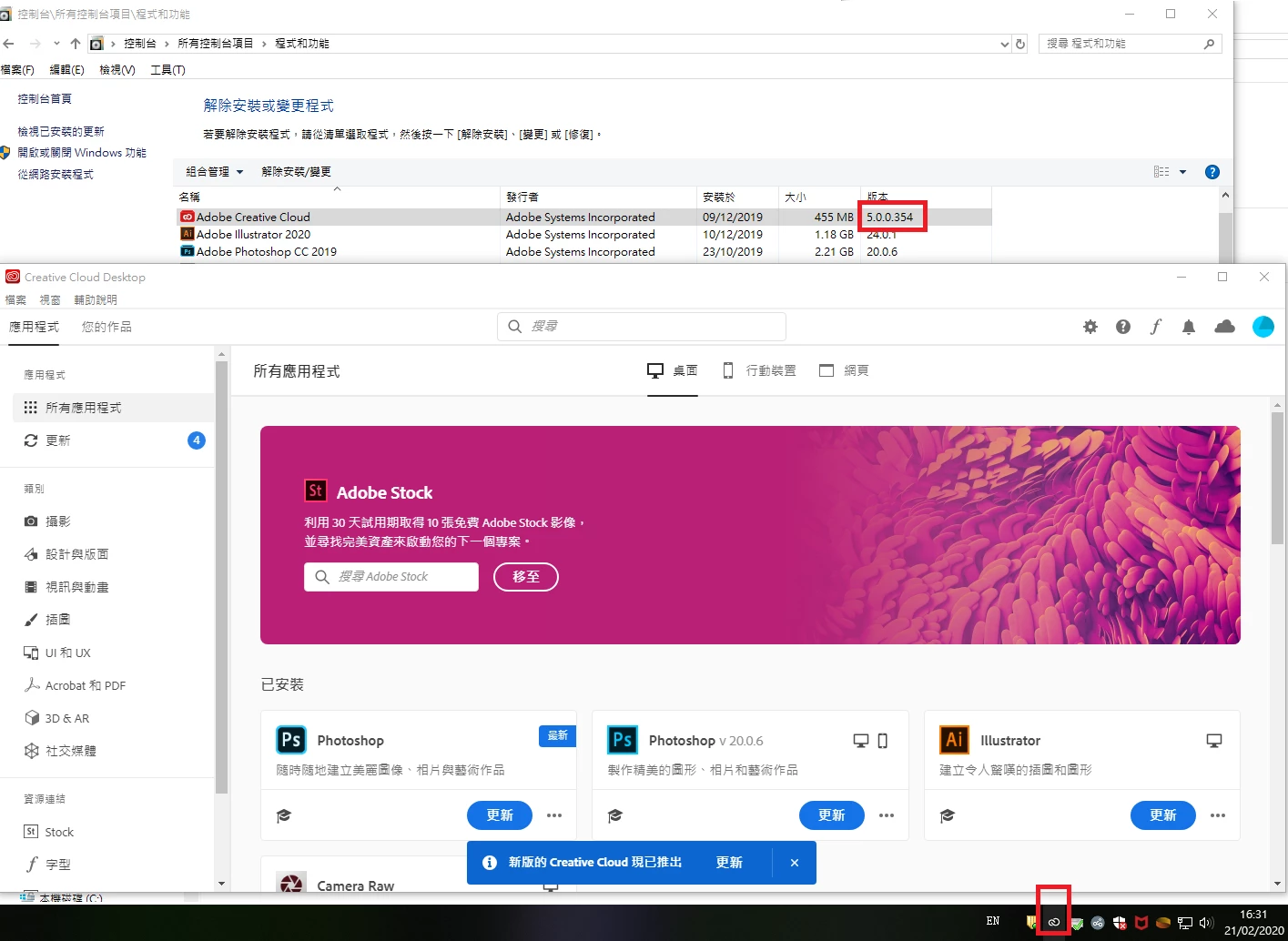Open 檔案(F) menu in Control Panel window

17,70
